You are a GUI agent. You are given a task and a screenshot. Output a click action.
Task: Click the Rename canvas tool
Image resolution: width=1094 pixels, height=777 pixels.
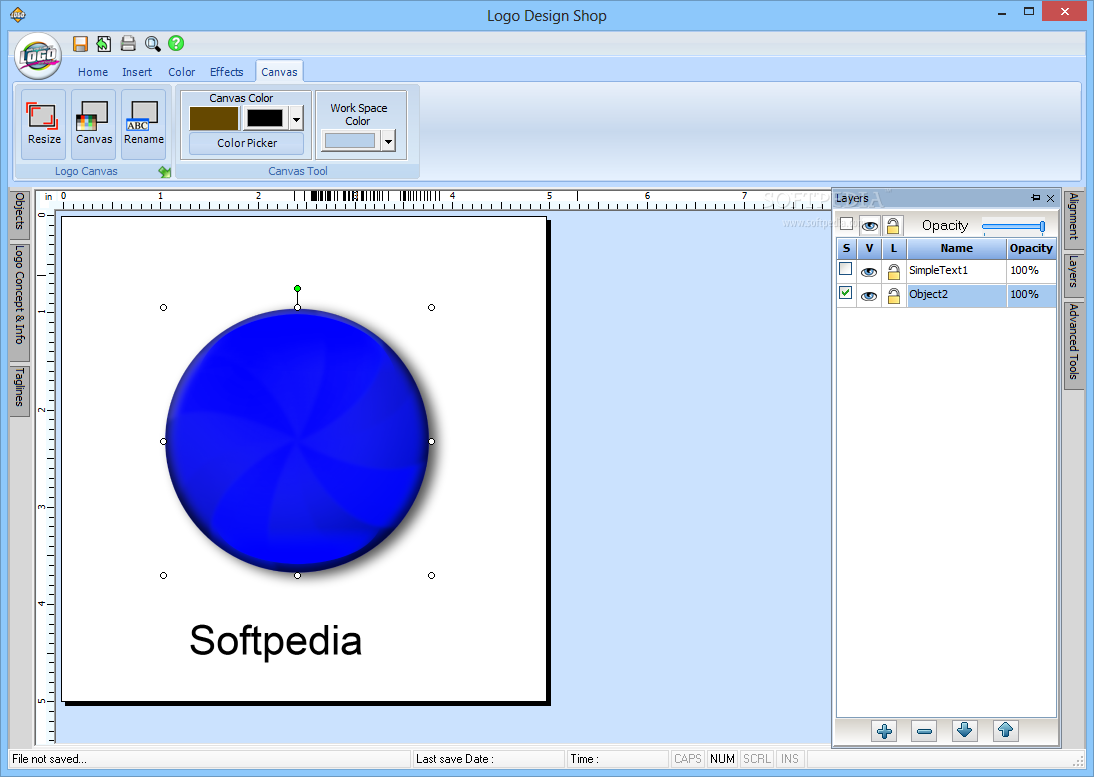[144, 124]
